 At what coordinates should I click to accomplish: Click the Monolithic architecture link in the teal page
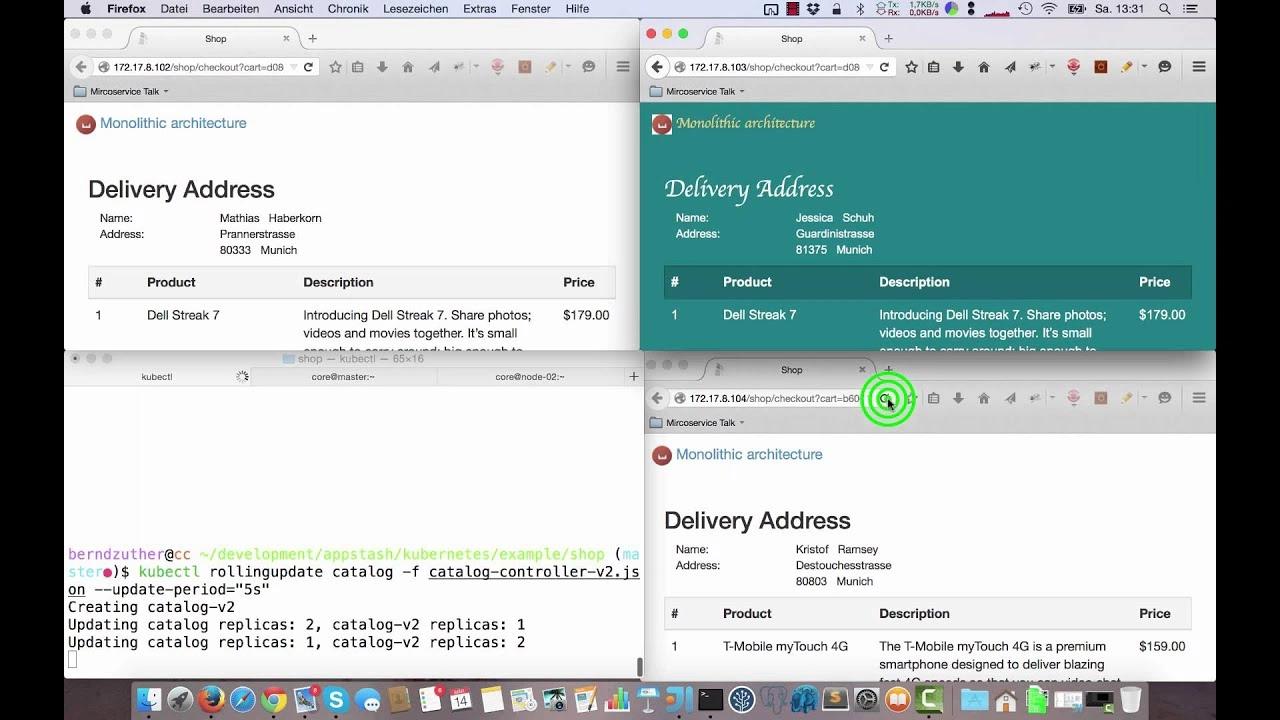(x=745, y=123)
